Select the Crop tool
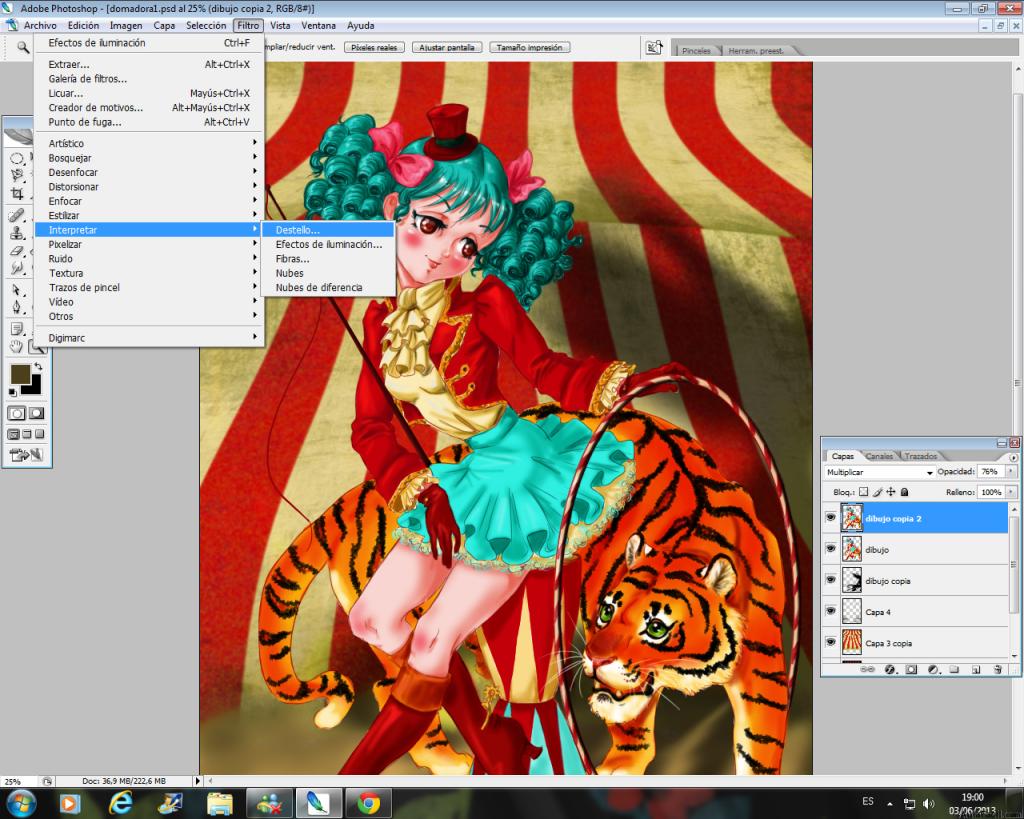1024x819 pixels. click(x=16, y=194)
